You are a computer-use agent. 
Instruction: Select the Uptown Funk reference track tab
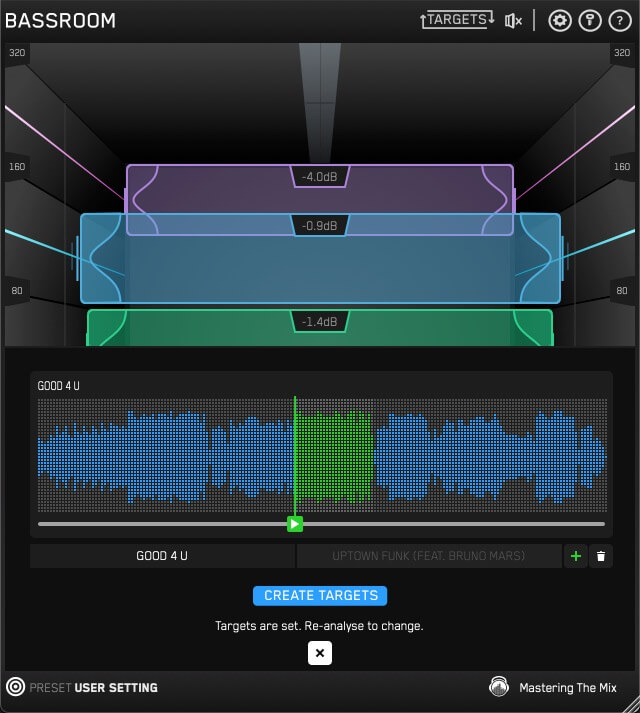429,556
